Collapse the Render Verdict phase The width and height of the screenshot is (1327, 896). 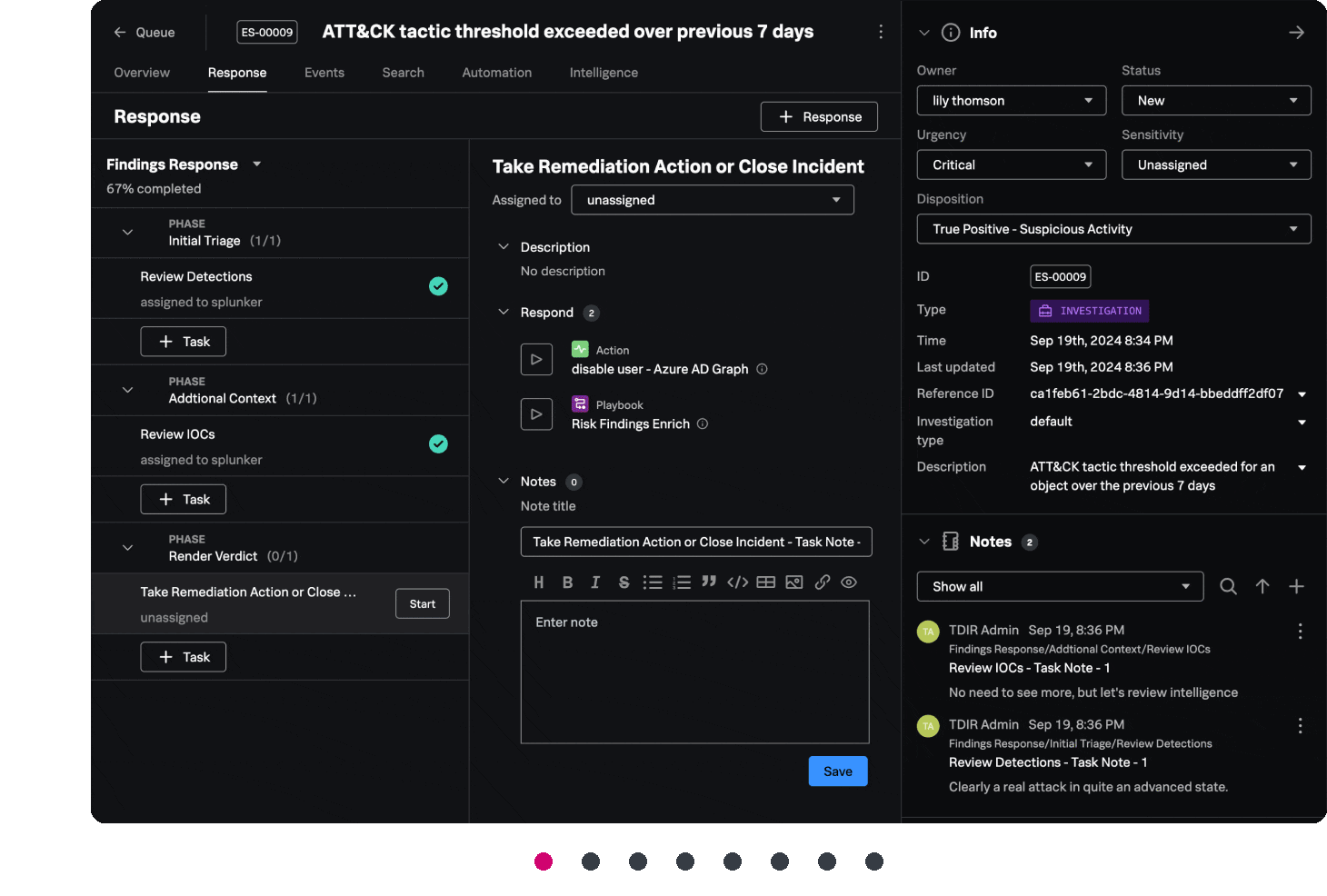pos(128,548)
